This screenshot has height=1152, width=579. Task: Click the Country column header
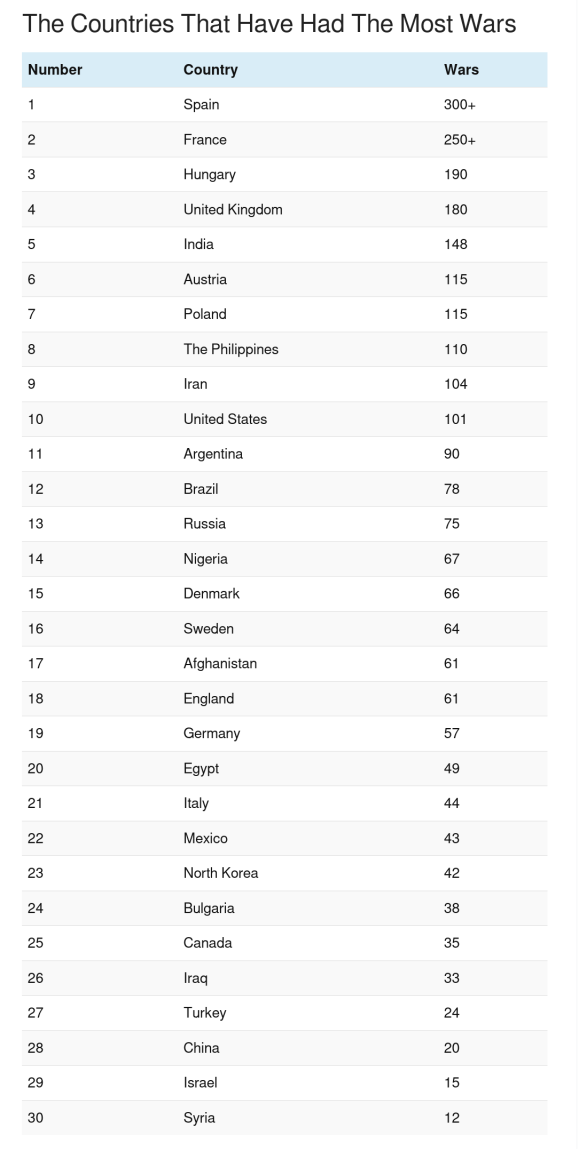pyautogui.click(x=210, y=70)
